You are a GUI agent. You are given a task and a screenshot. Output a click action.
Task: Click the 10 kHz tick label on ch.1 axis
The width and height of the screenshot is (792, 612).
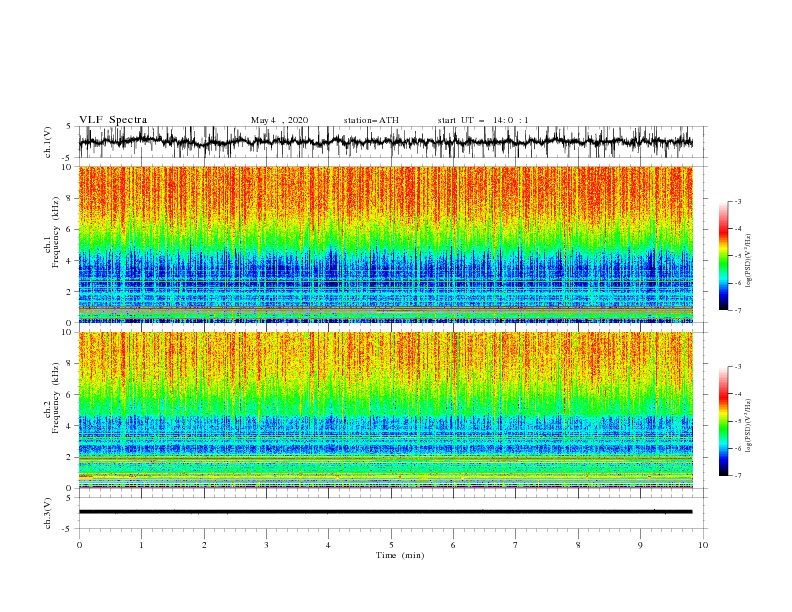[68, 167]
